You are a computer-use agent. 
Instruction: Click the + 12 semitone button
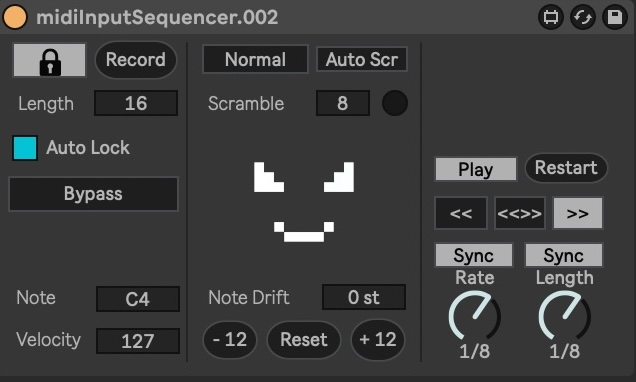tap(378, 339)
